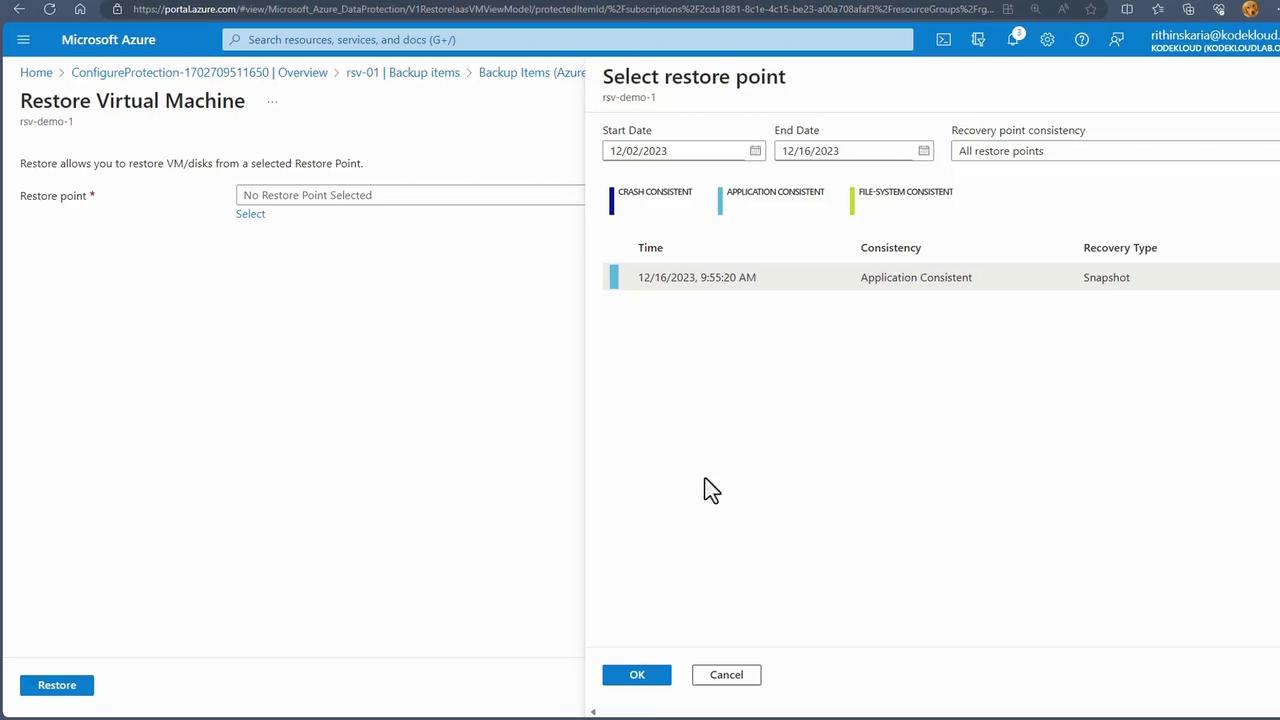Open more options ellipsis beside Restore Virtual Machine
The image size is (1280, 720).
point(272,101)
